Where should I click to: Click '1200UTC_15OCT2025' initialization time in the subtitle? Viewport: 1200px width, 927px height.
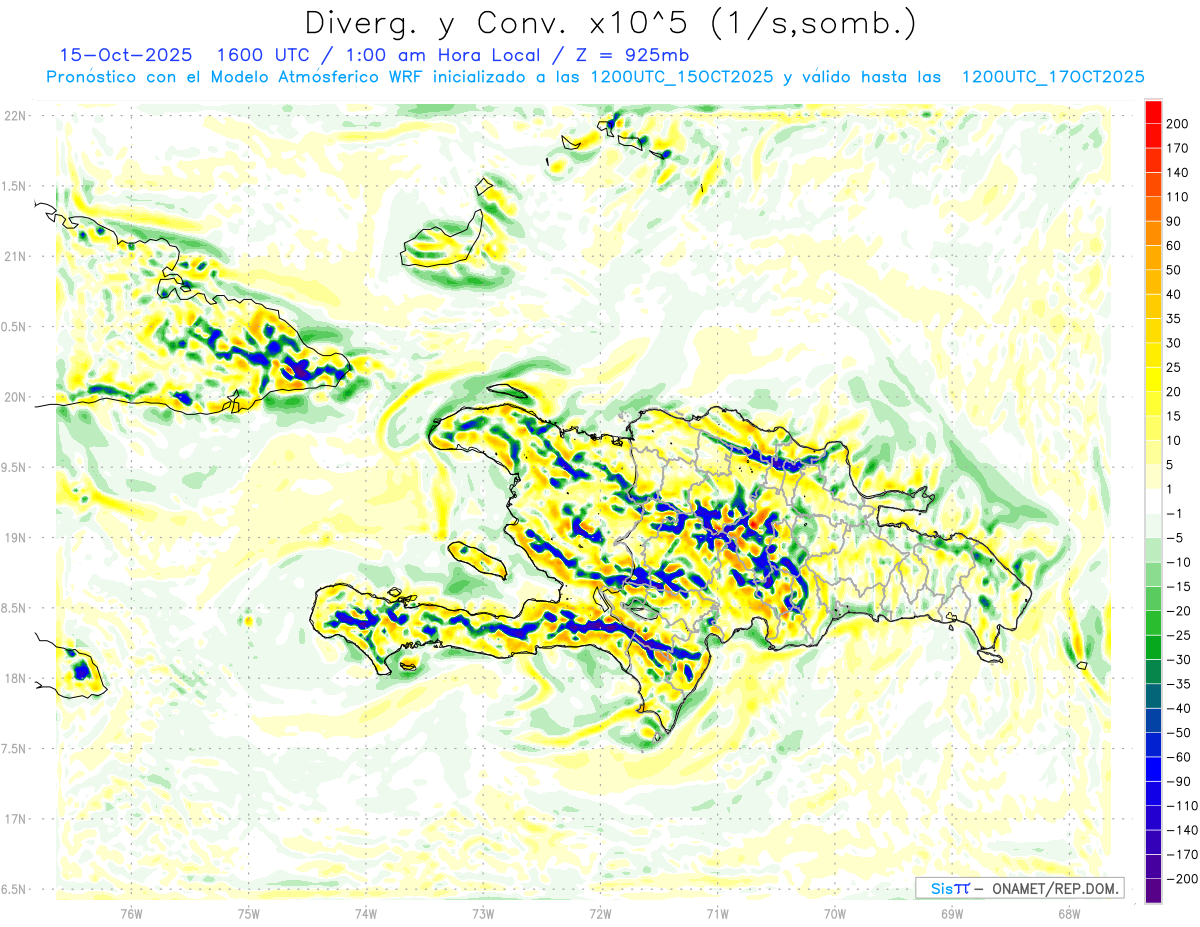[x=682, y=77]
